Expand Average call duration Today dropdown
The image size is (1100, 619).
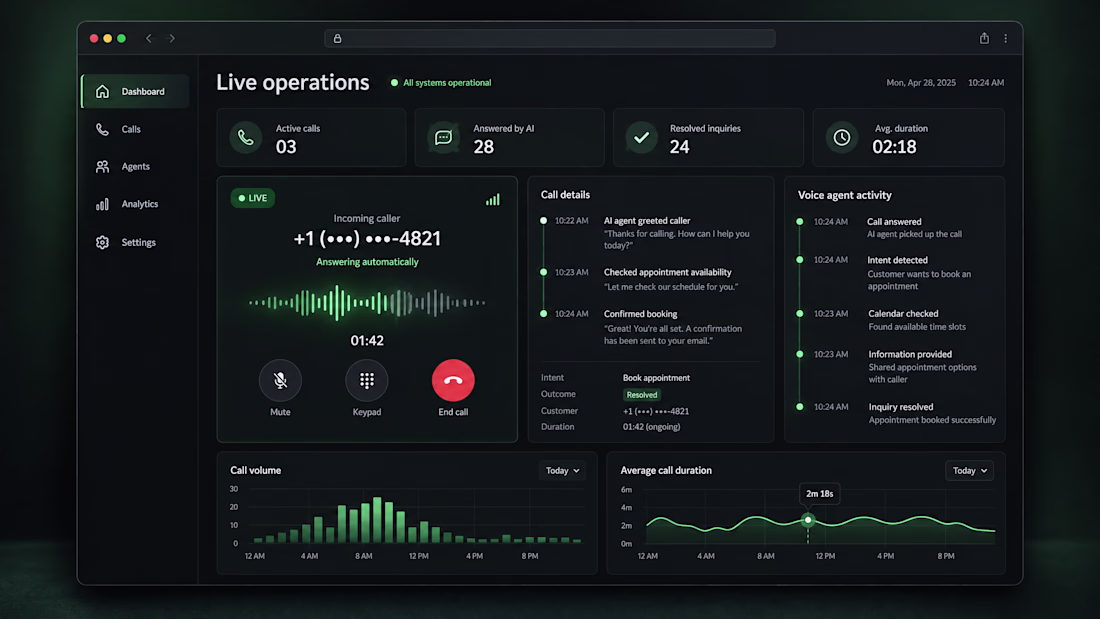970,470
